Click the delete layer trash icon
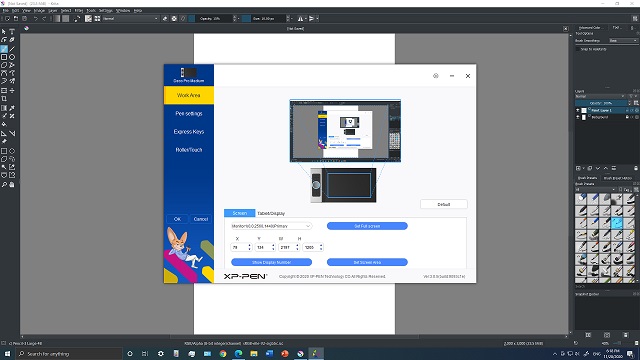640x360 pixels. [636, 168]
